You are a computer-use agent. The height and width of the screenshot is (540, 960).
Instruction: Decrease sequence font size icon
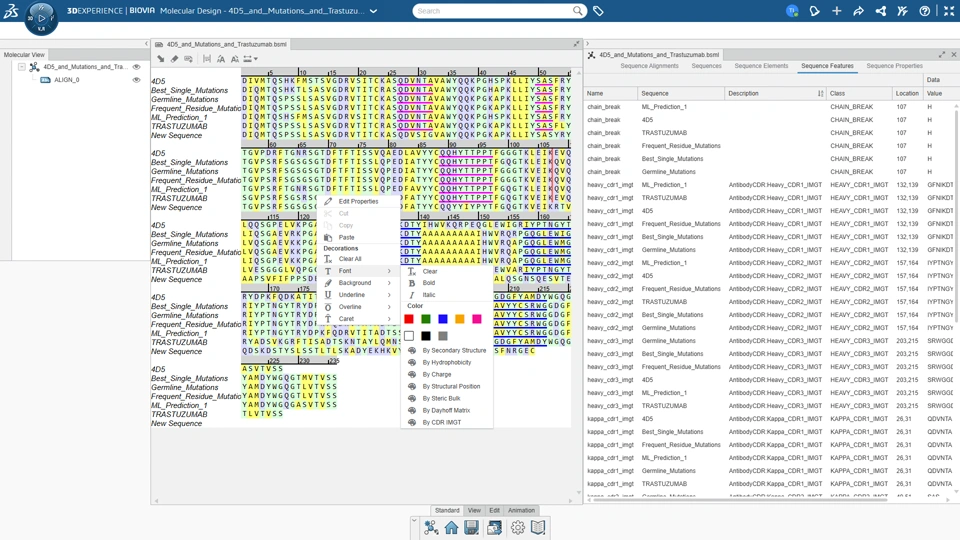tap(234, 59)
